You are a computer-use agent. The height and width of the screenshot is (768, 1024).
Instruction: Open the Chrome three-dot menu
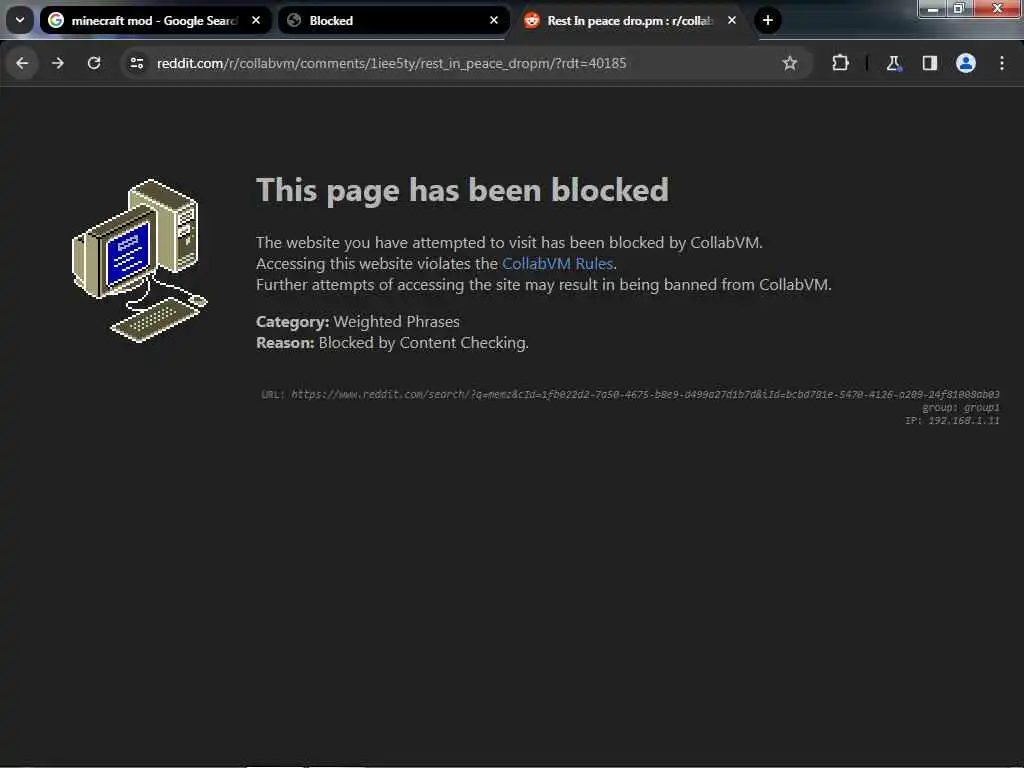pos(1002,63)
